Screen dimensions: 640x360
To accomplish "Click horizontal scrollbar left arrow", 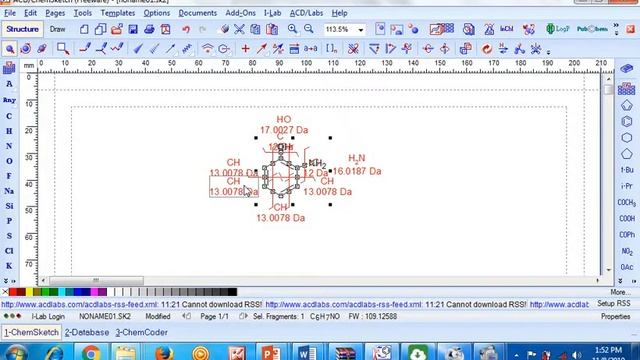I will coord(44,280).
